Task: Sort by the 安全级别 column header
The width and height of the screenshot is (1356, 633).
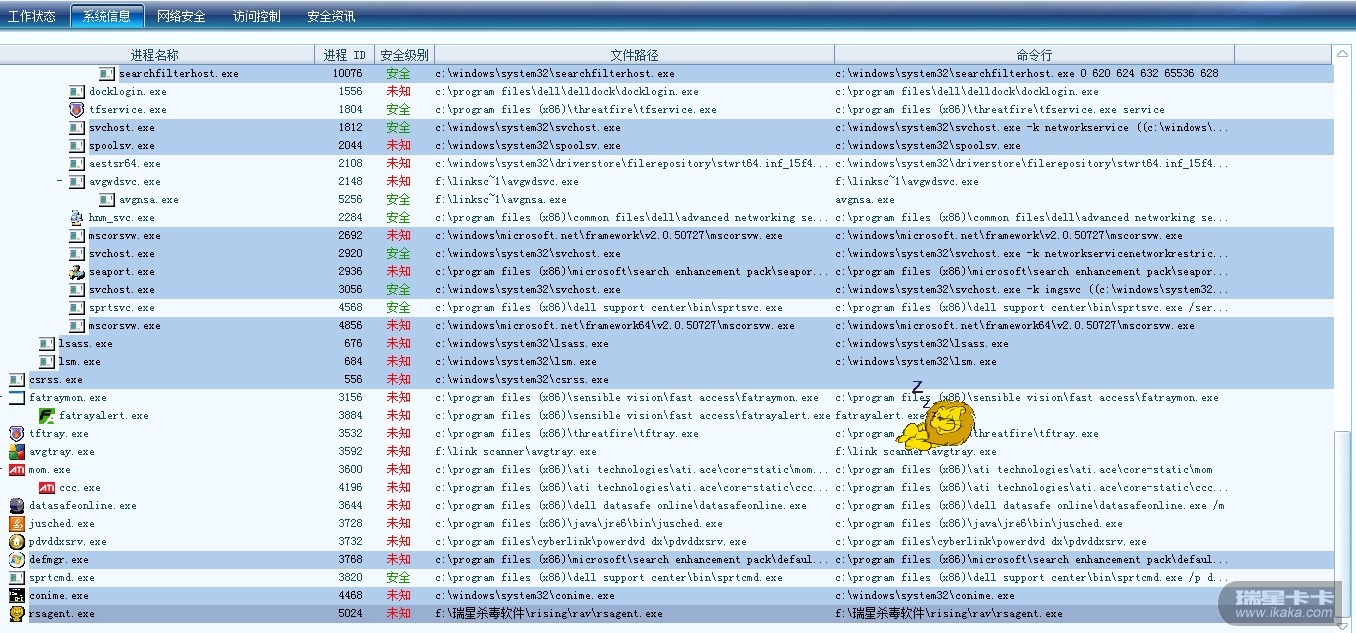Action: [x=405, y=54]
